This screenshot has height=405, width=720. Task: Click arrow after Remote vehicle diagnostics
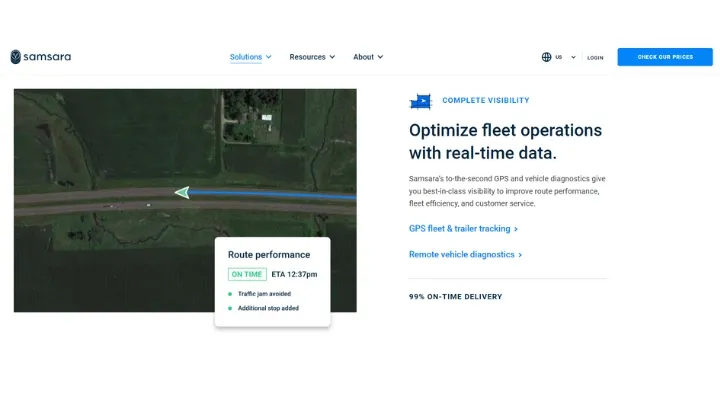(520, 255)
